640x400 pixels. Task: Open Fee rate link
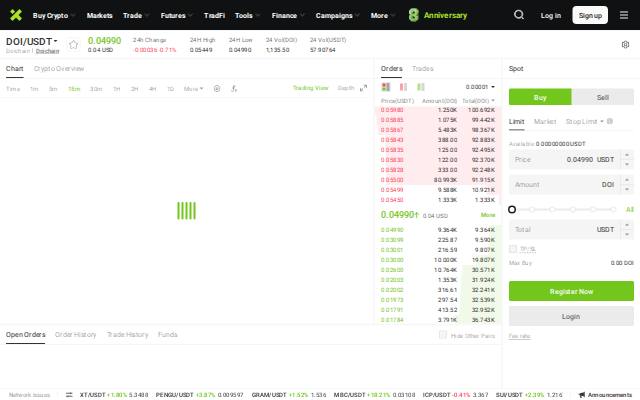[x=519, y=336]
